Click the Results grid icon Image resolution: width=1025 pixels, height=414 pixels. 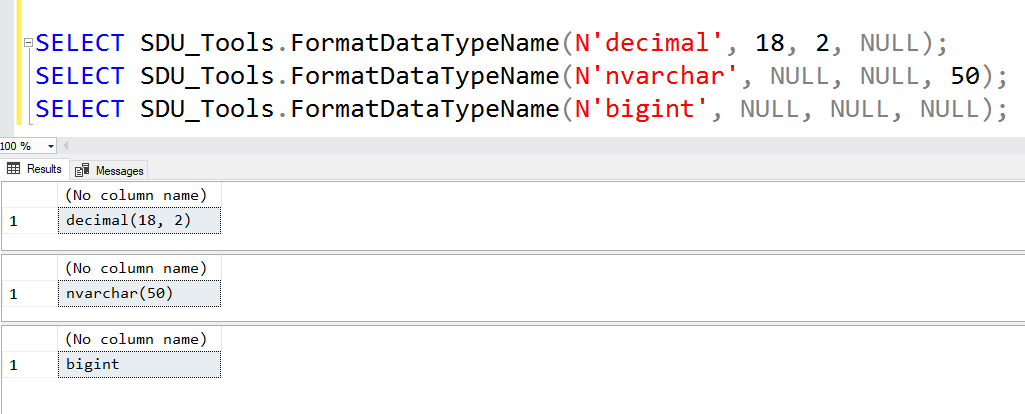[x=14, y=170]
